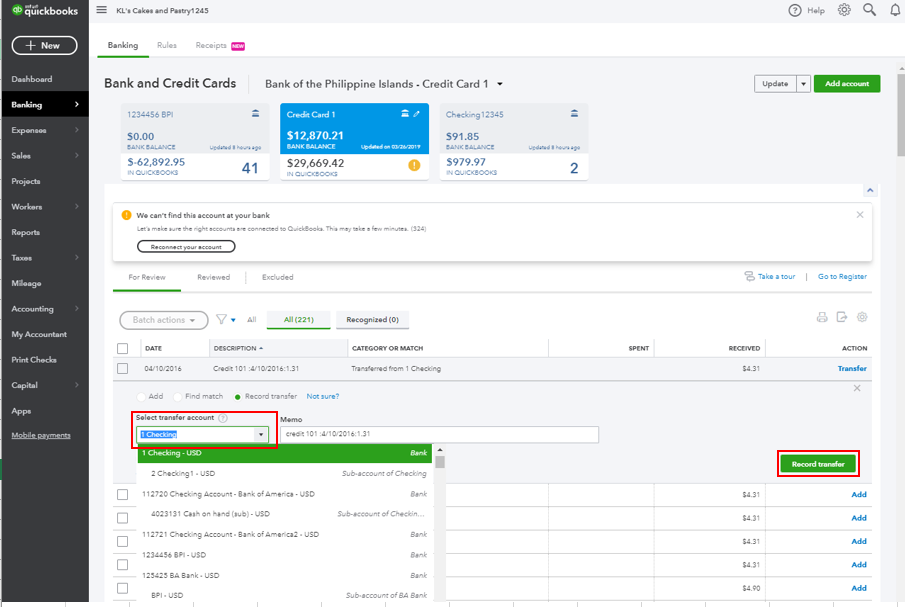This screenshot has height=607, width=905.
Task: Toggle the select-all transactions checkbox
Action: (122, 349)
